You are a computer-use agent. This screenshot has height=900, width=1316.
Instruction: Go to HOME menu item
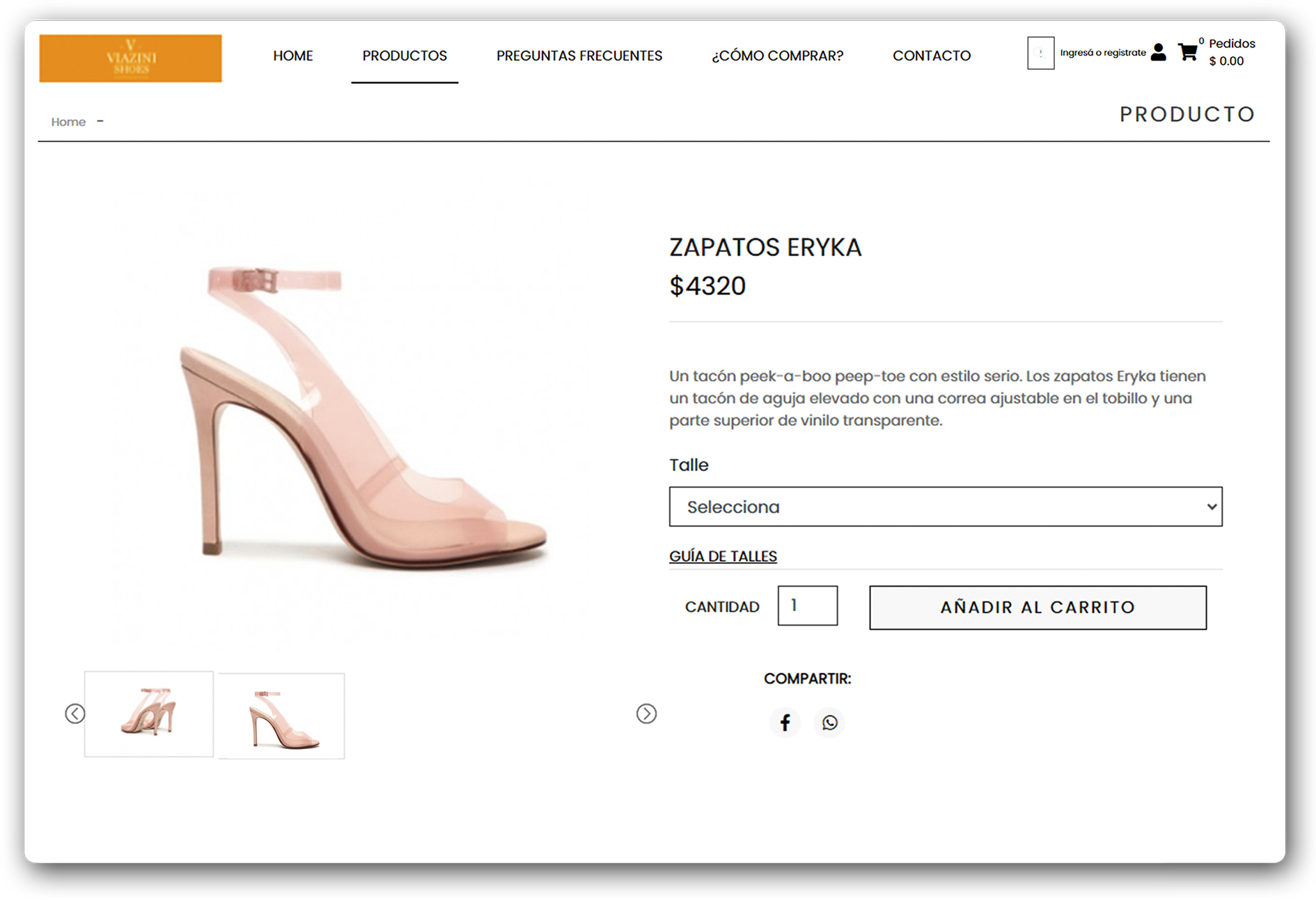[x=293, y=56]
